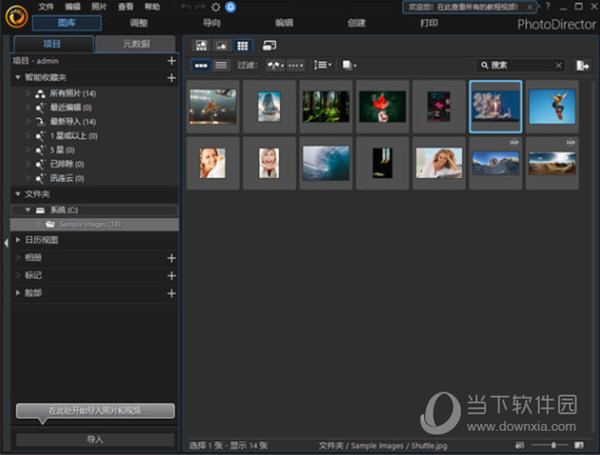Collapse the 系统 (C:) drive node
600x455 pixels.
pos(28,210)
